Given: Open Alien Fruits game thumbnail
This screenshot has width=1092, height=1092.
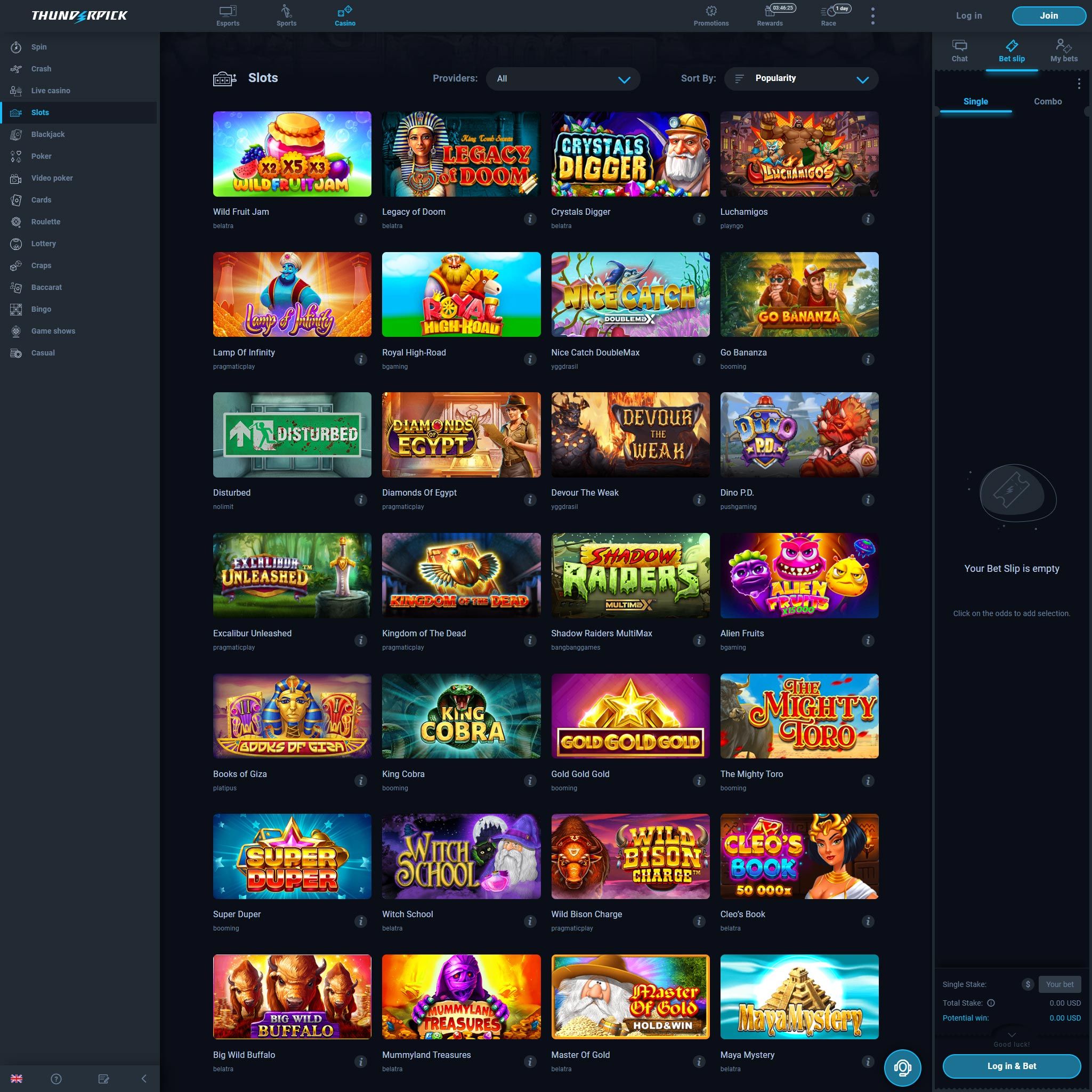Looking at the screenshot, I should [799, 576].
